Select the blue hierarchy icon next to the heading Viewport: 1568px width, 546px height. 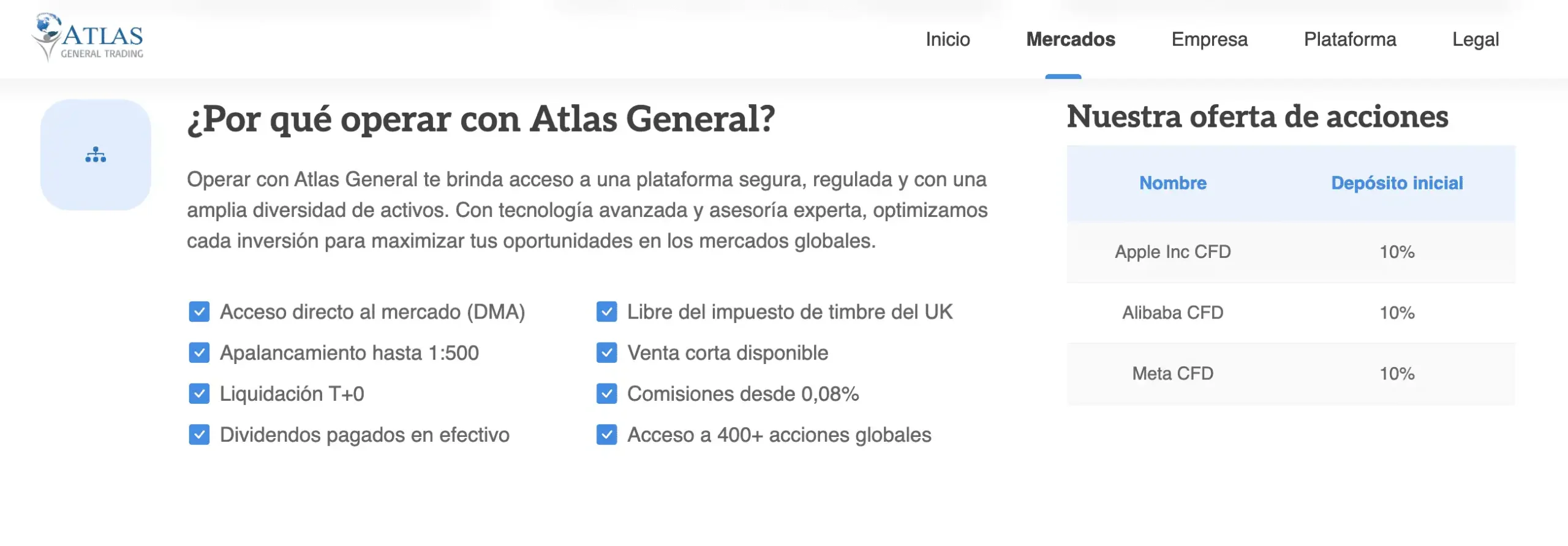coord(95,155)
